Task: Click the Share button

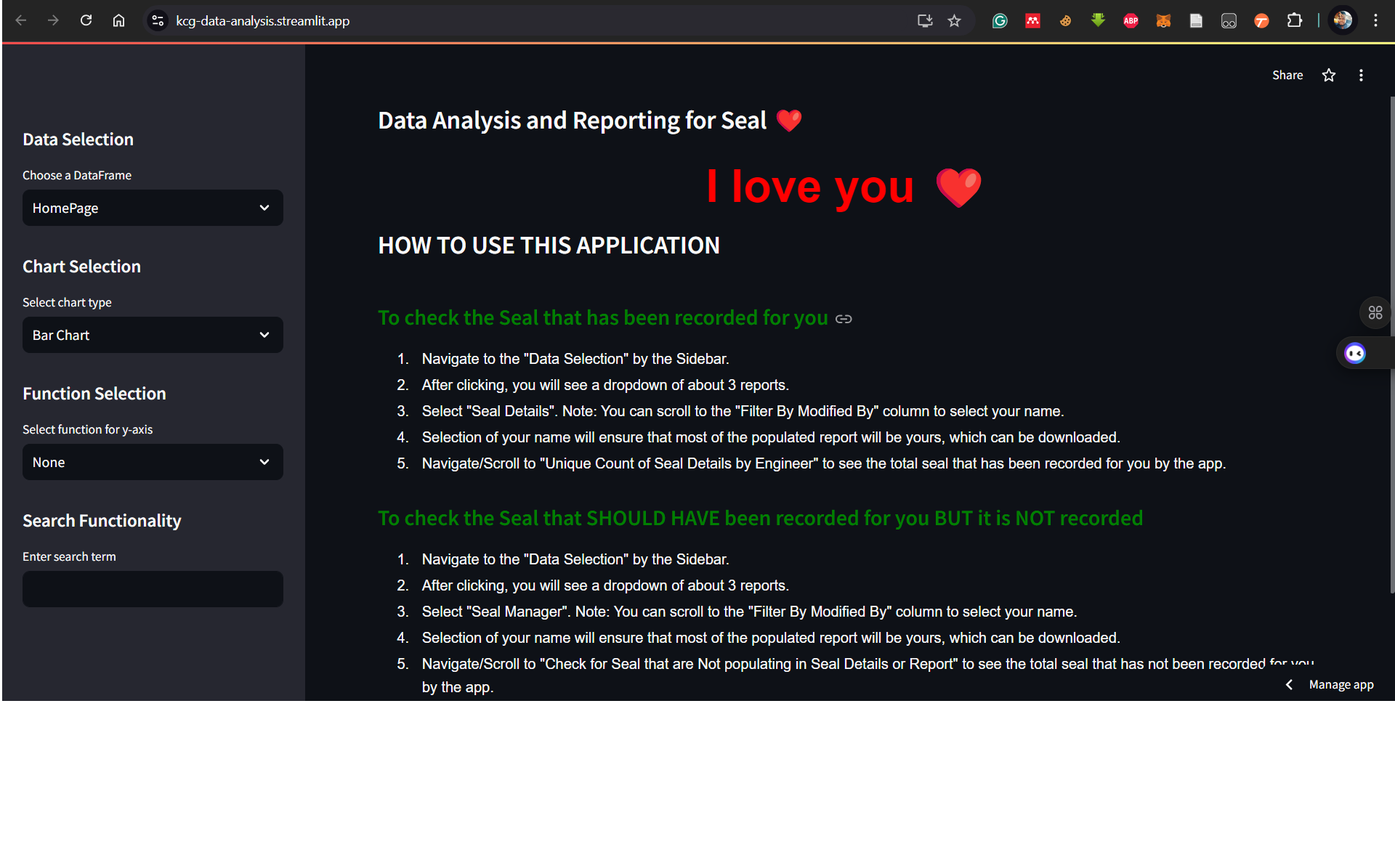Action: 1287,75
